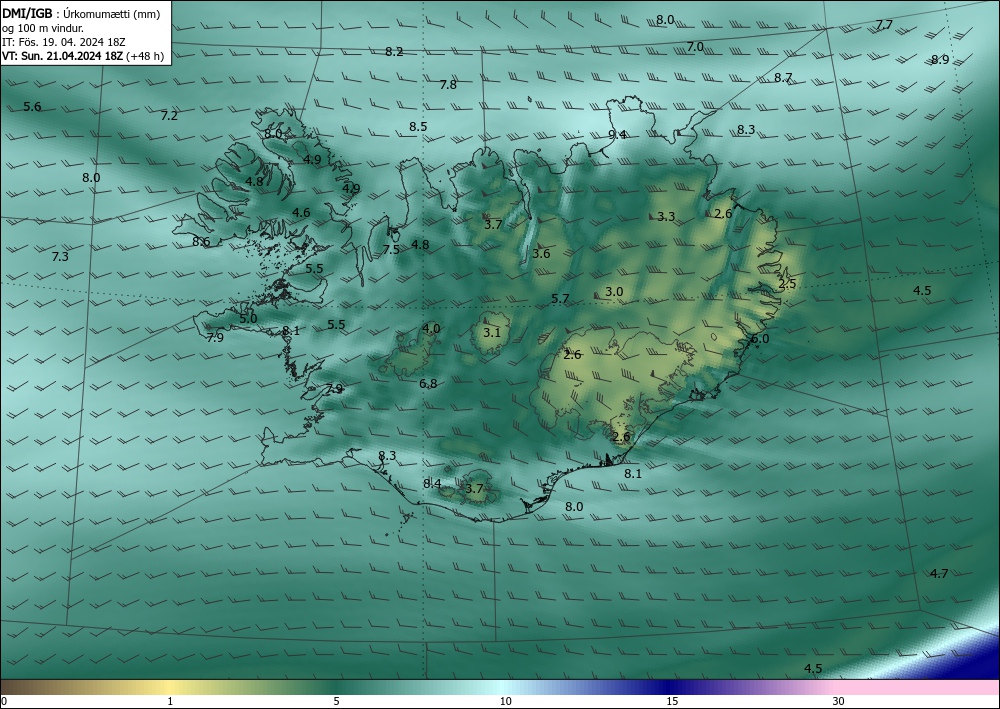Pick the pink end of the color scale
The image size is (1000, 709).
pos(918,687)
